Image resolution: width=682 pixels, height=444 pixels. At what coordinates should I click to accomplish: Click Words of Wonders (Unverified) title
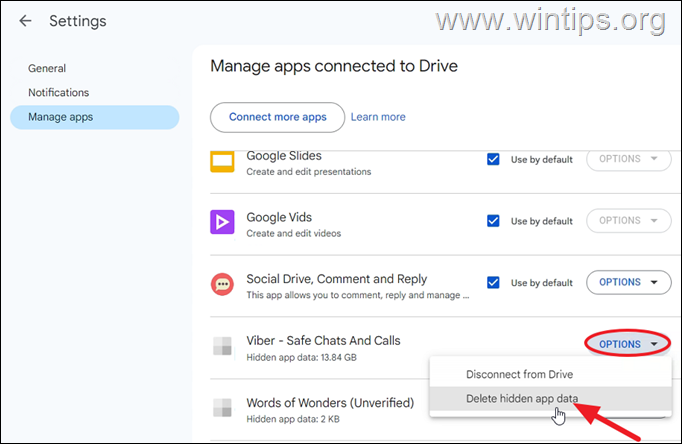(330, 403)
